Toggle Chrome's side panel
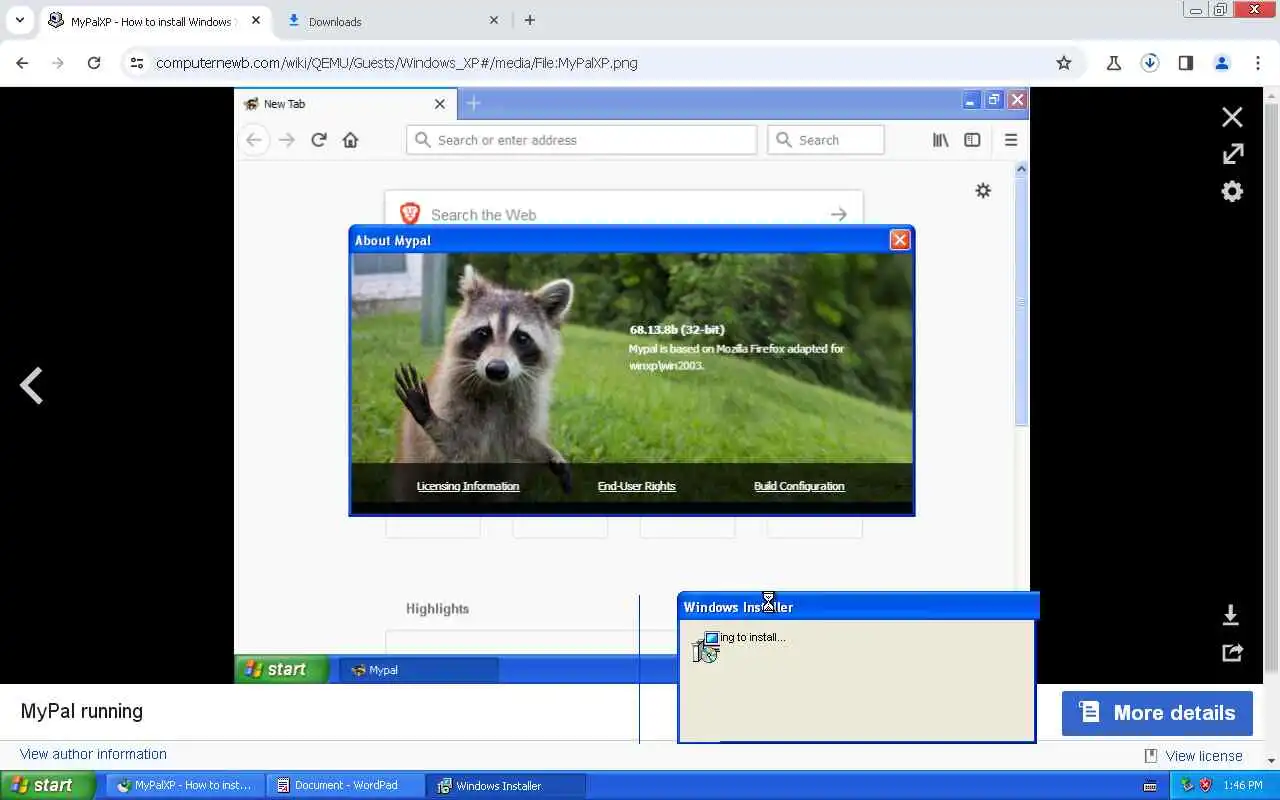The width and height of the screenshot is (1280, 800). (1185, 63)
